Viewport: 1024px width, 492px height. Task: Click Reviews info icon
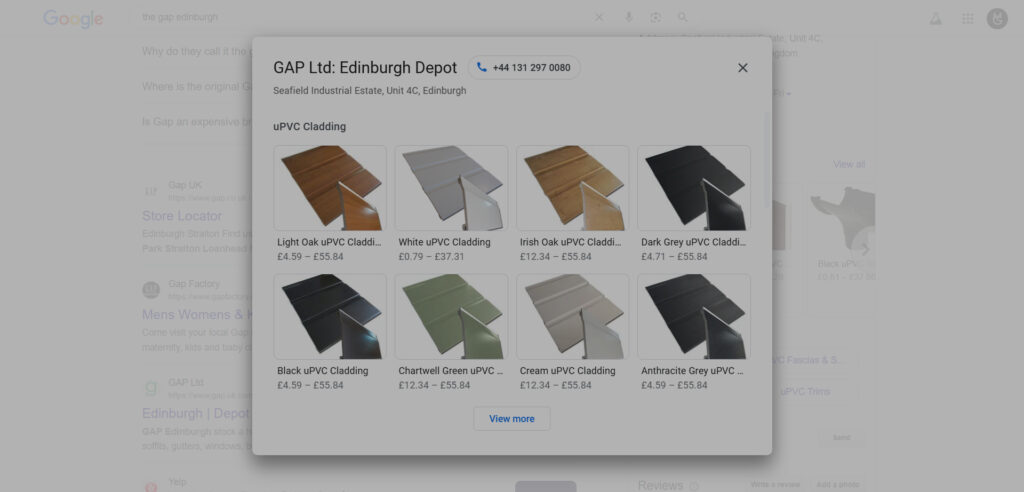(x=694, y=485)
